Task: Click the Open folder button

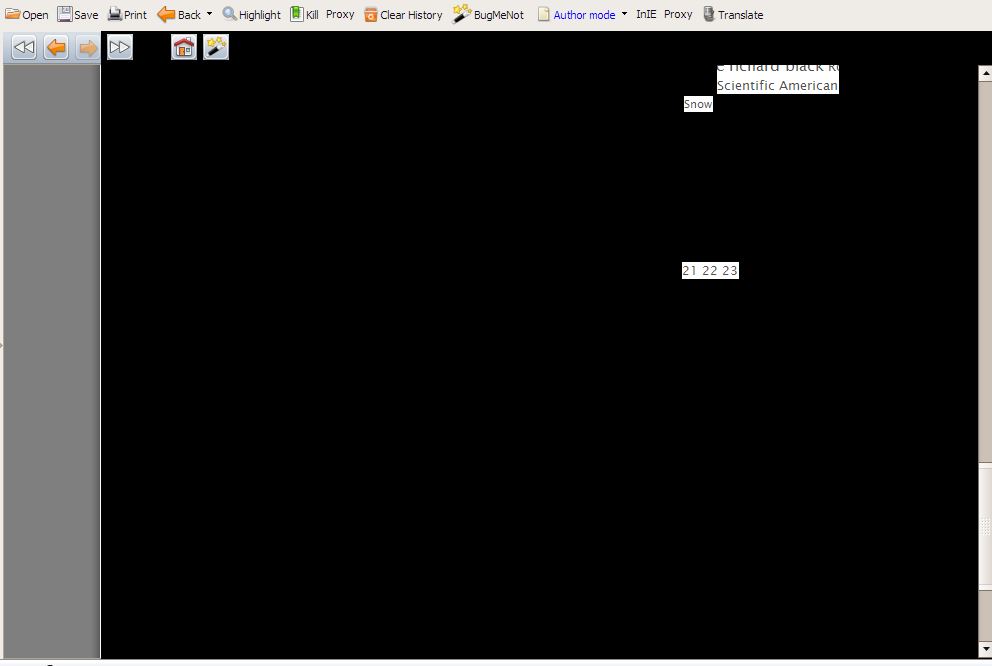Action: (x=27, y=15)
